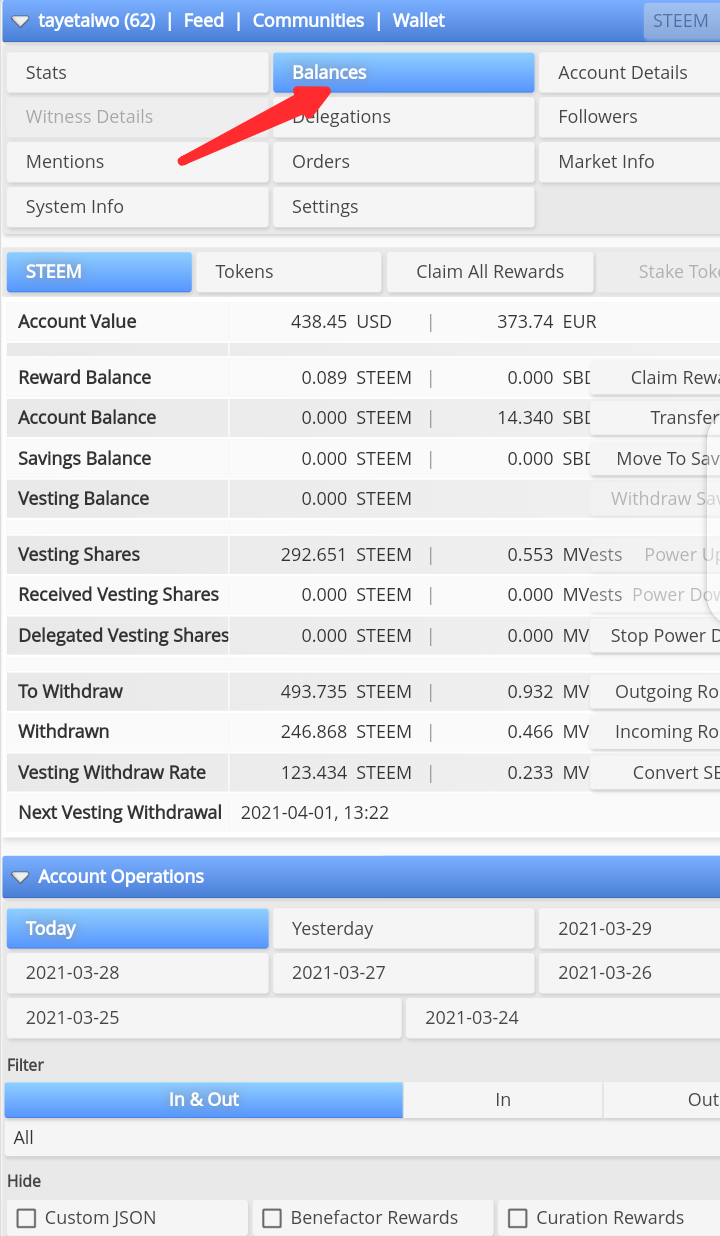Select the Tokens sub-tab

coord(289,272)
